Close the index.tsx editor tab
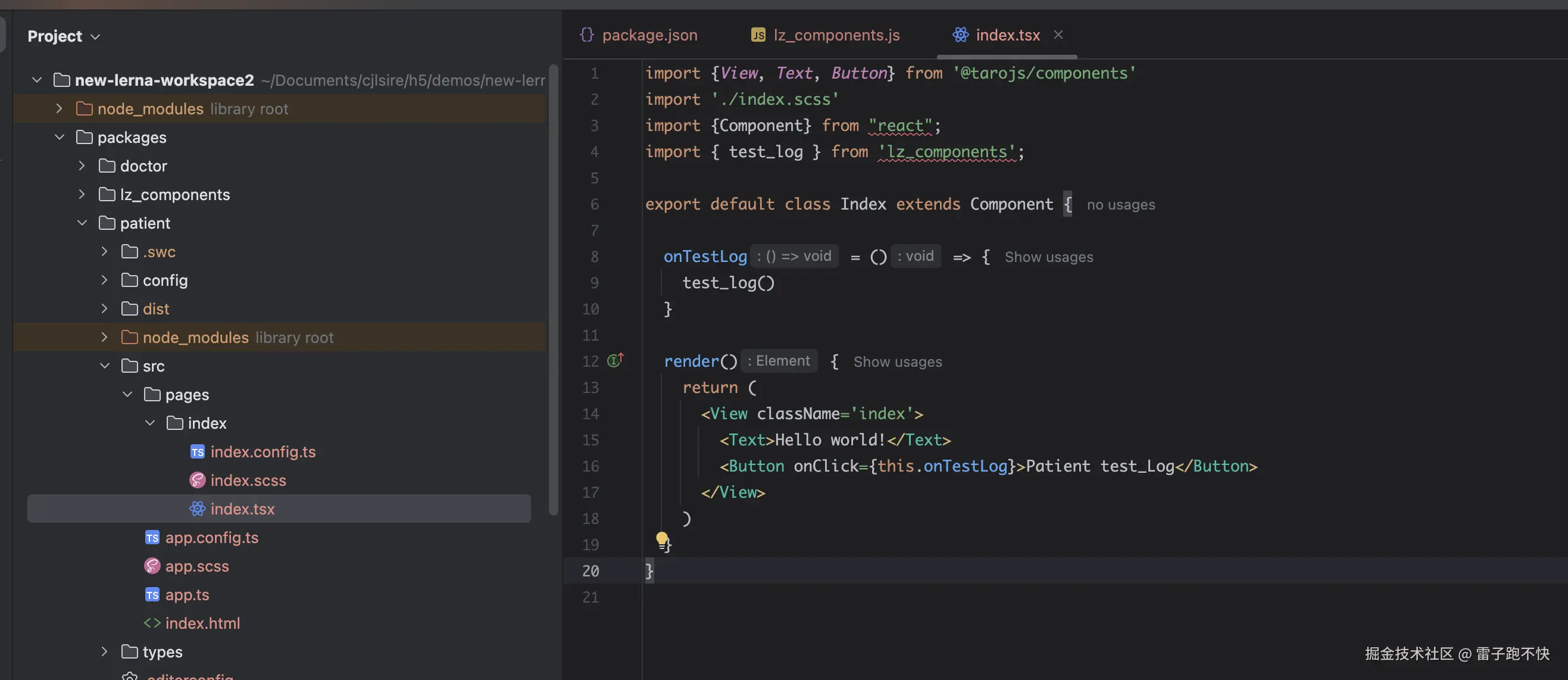Image resolution: width=1568 pixels, height=680 pixels. [x=1058, y=35]
